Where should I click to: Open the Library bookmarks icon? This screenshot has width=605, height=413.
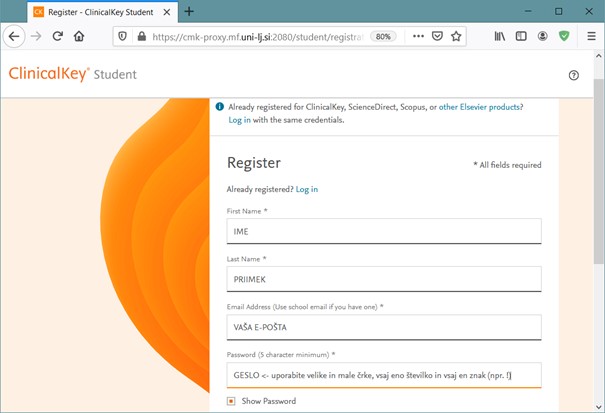point(500,36)
